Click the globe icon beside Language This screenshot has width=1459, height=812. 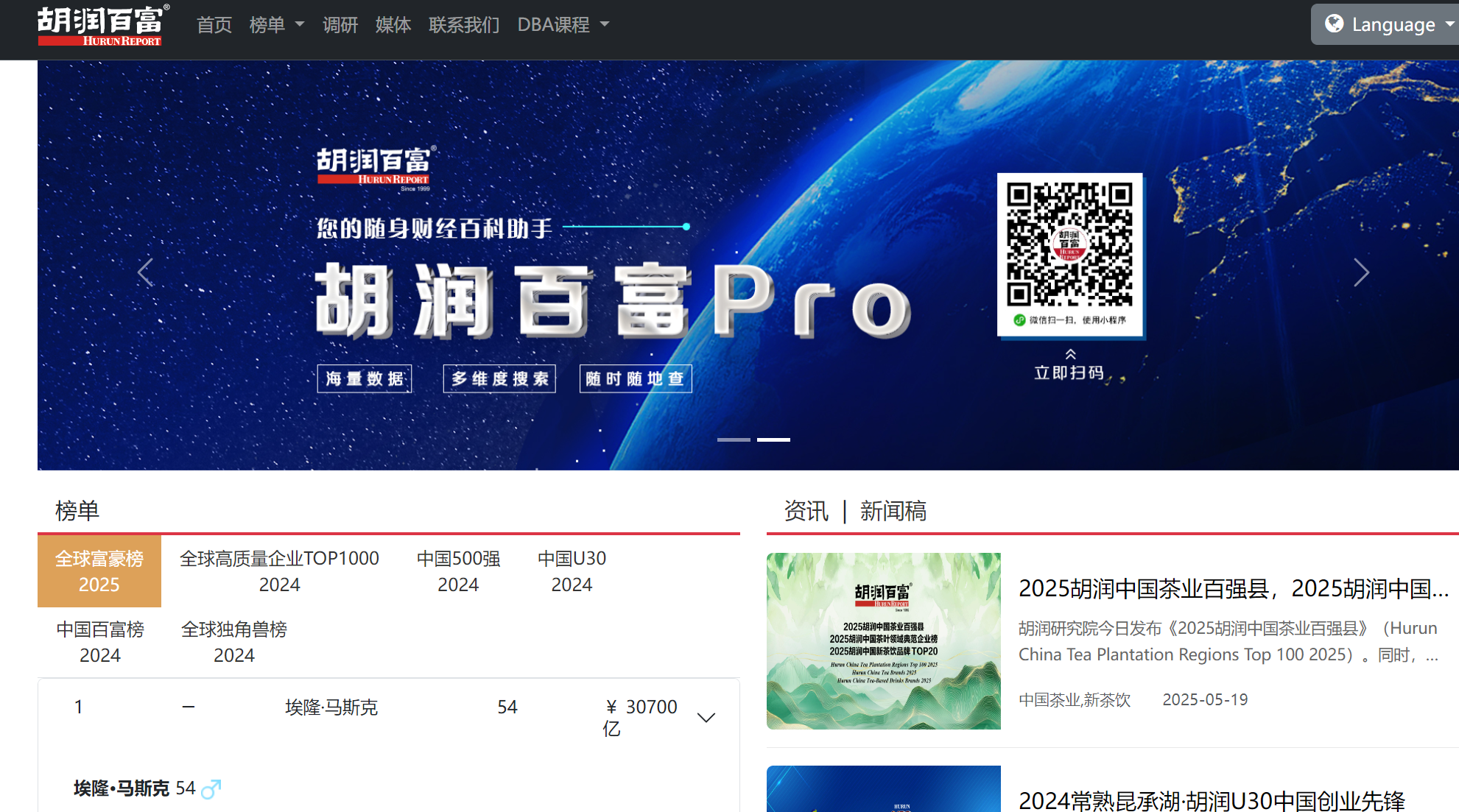[x=1334, y=24]
